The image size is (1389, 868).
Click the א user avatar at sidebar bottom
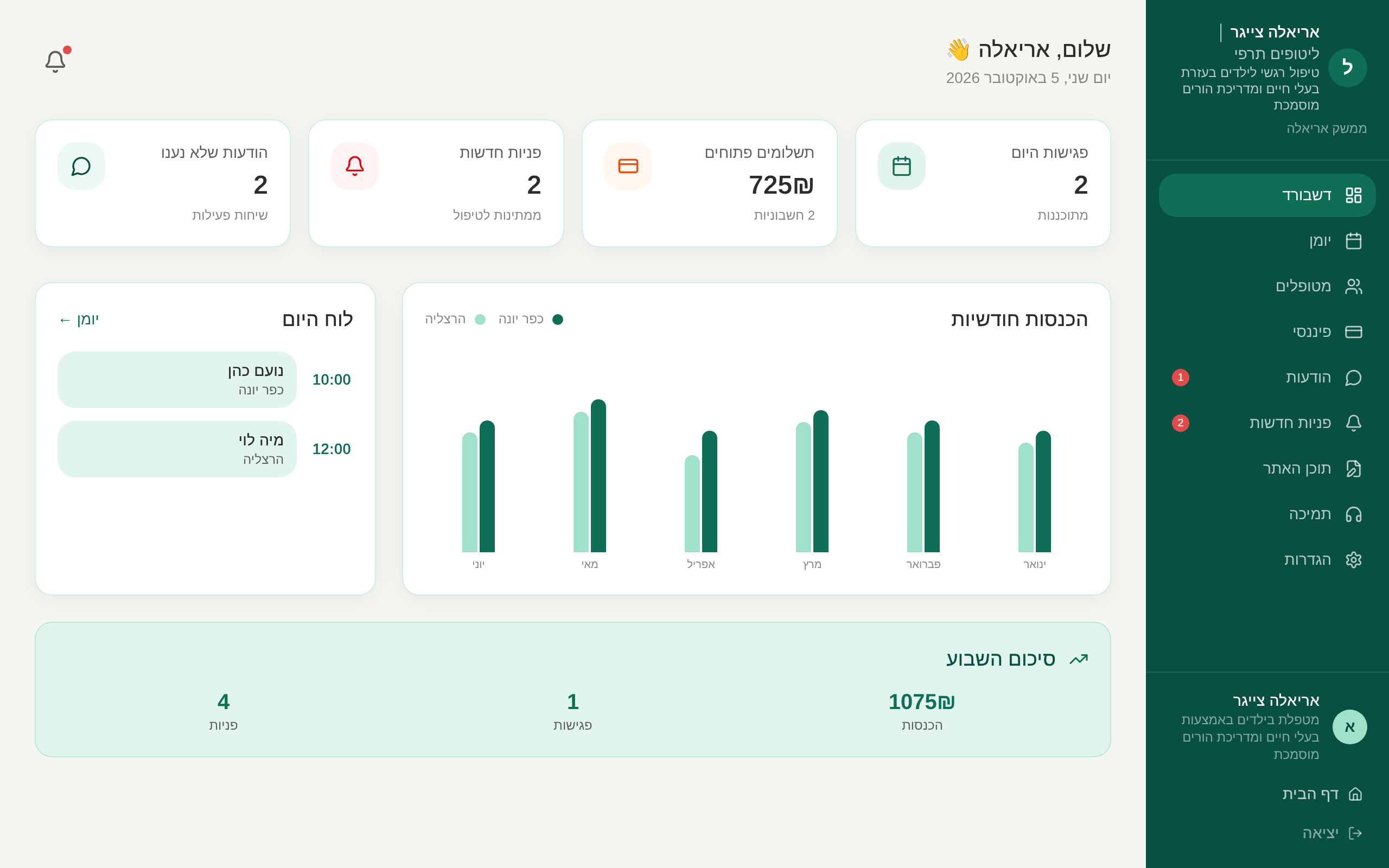click(x=1349, y=727)
